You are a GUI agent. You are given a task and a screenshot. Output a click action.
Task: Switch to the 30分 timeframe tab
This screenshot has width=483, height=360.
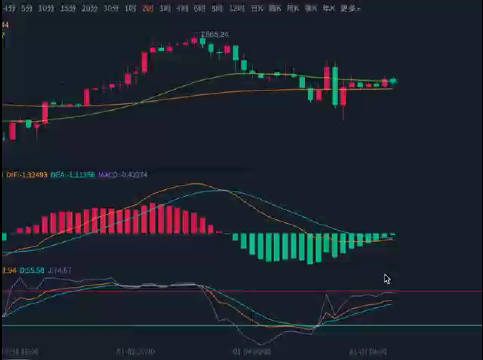[x=111, y=9]
